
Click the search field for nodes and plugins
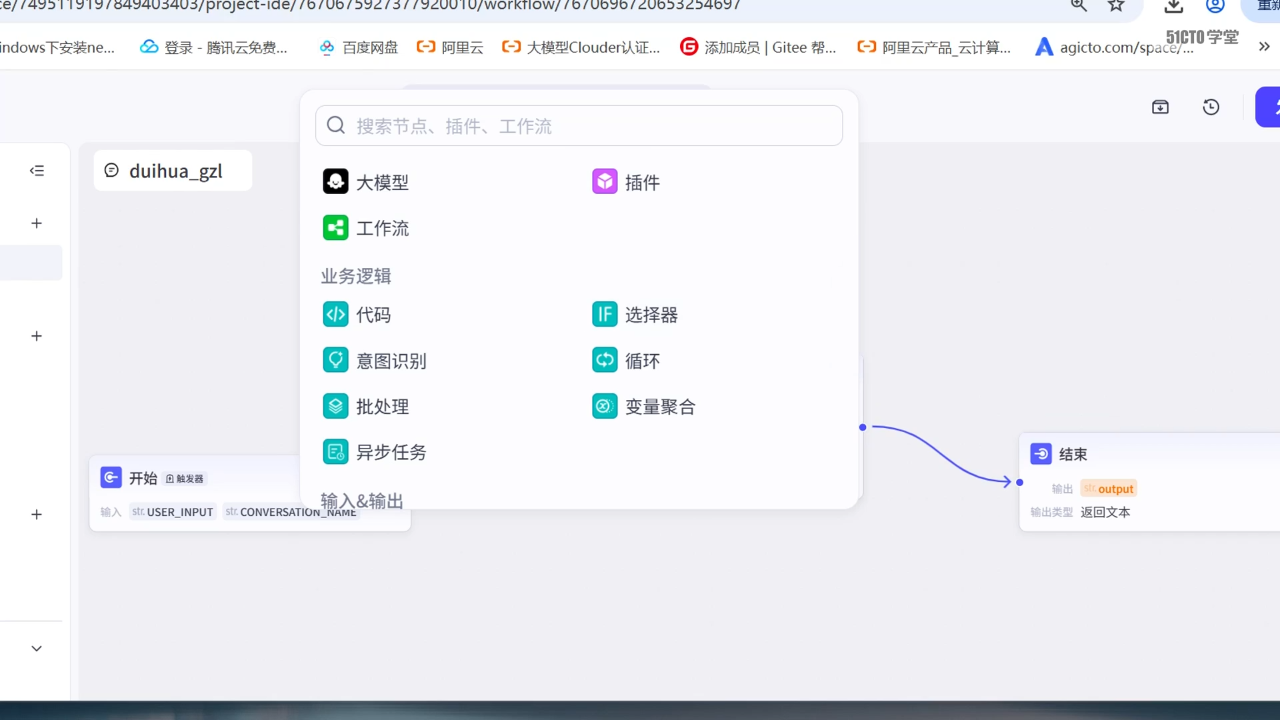[579, 126]
